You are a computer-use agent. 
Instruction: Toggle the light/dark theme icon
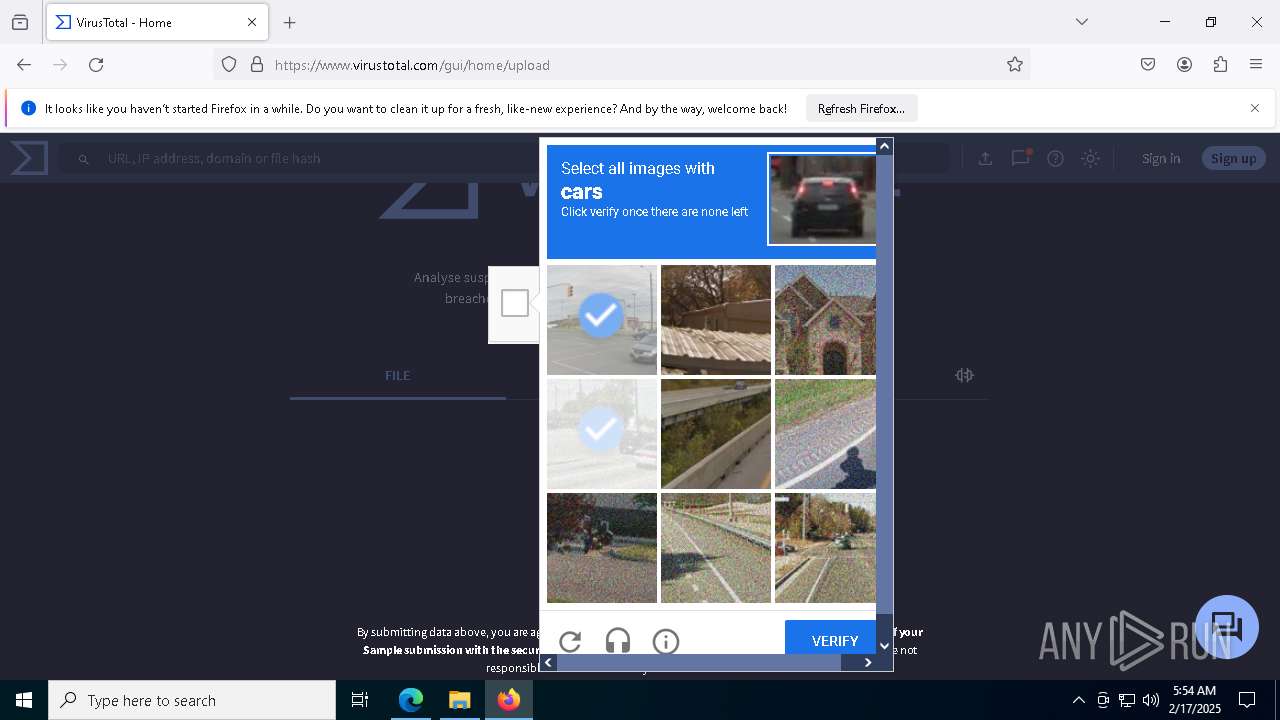point(1091,158)
